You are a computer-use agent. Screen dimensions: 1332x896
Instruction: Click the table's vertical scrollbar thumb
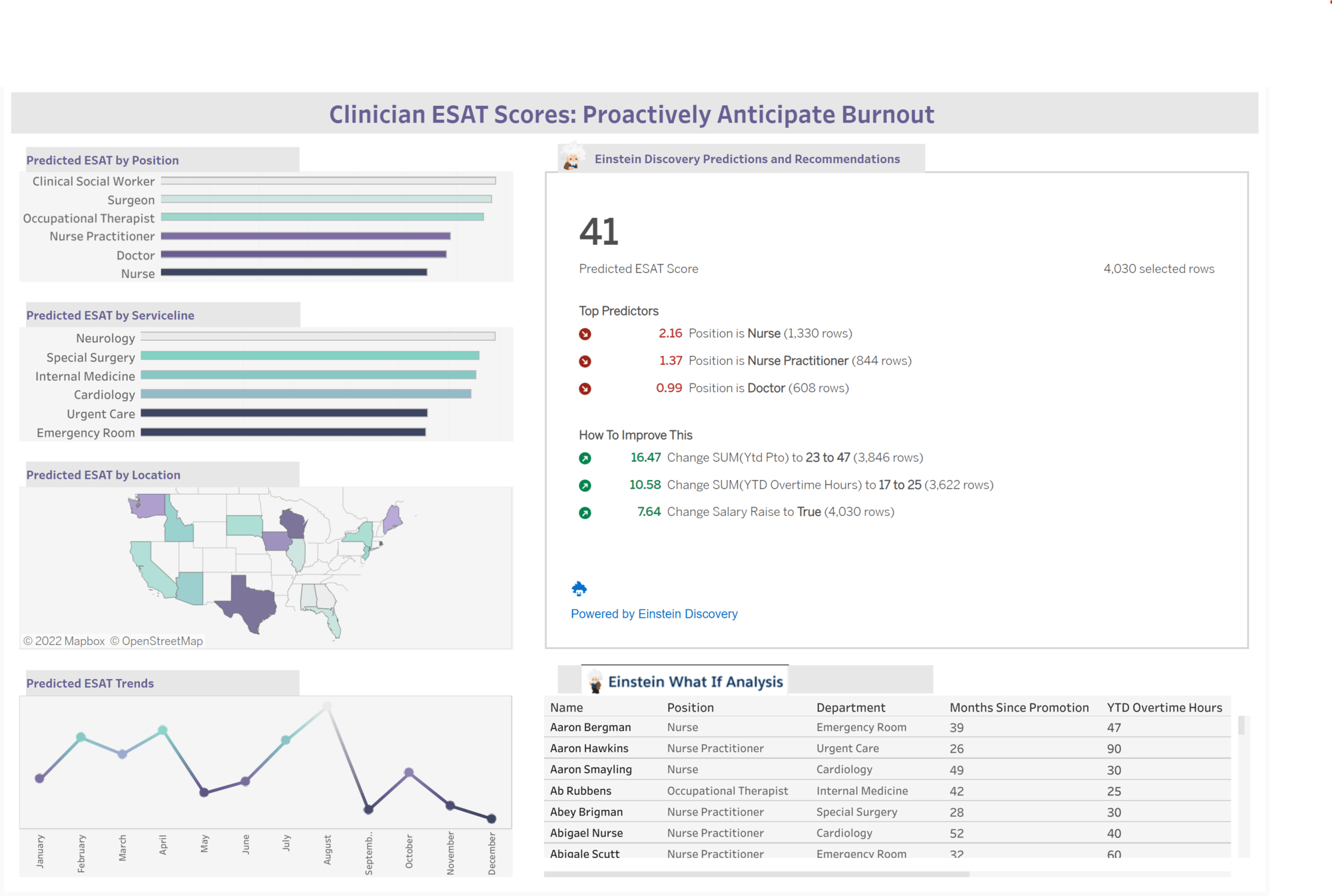(1241, 725)
